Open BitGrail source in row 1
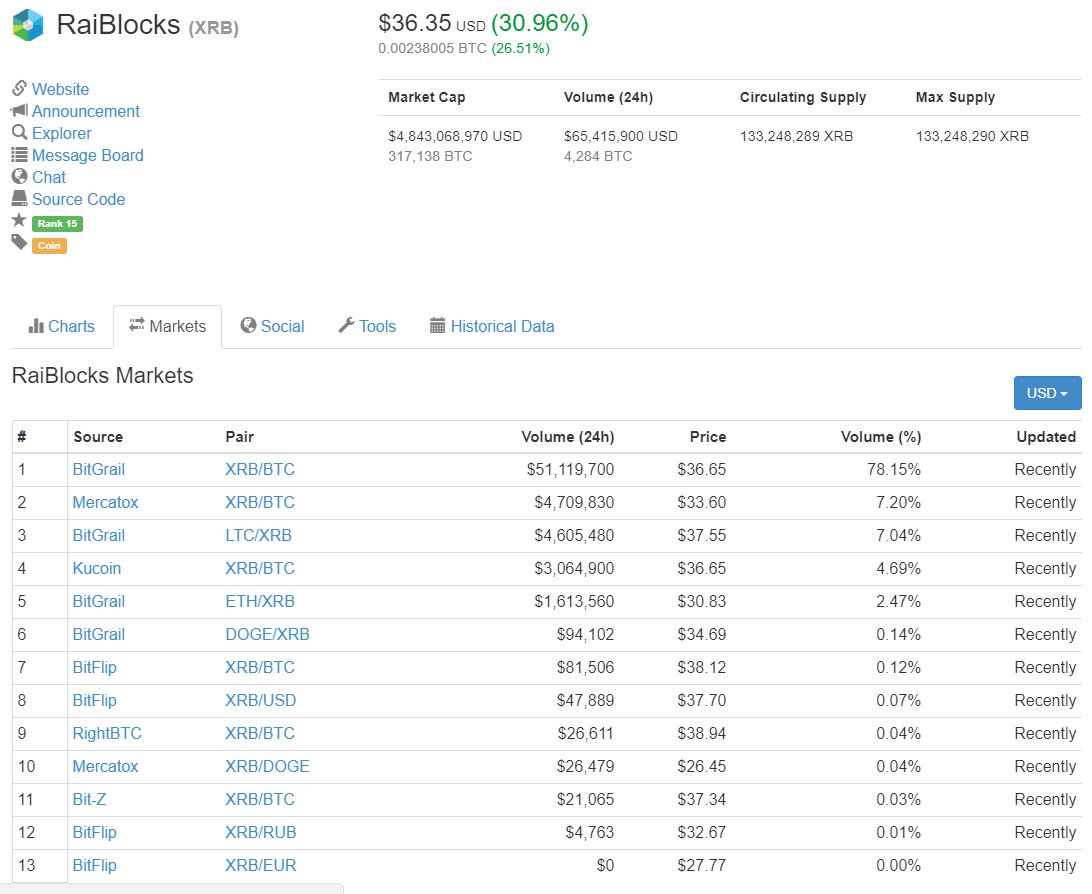The height and width of the screenshot is (894, 1092). pyautogui.click(x=99, y=469)
